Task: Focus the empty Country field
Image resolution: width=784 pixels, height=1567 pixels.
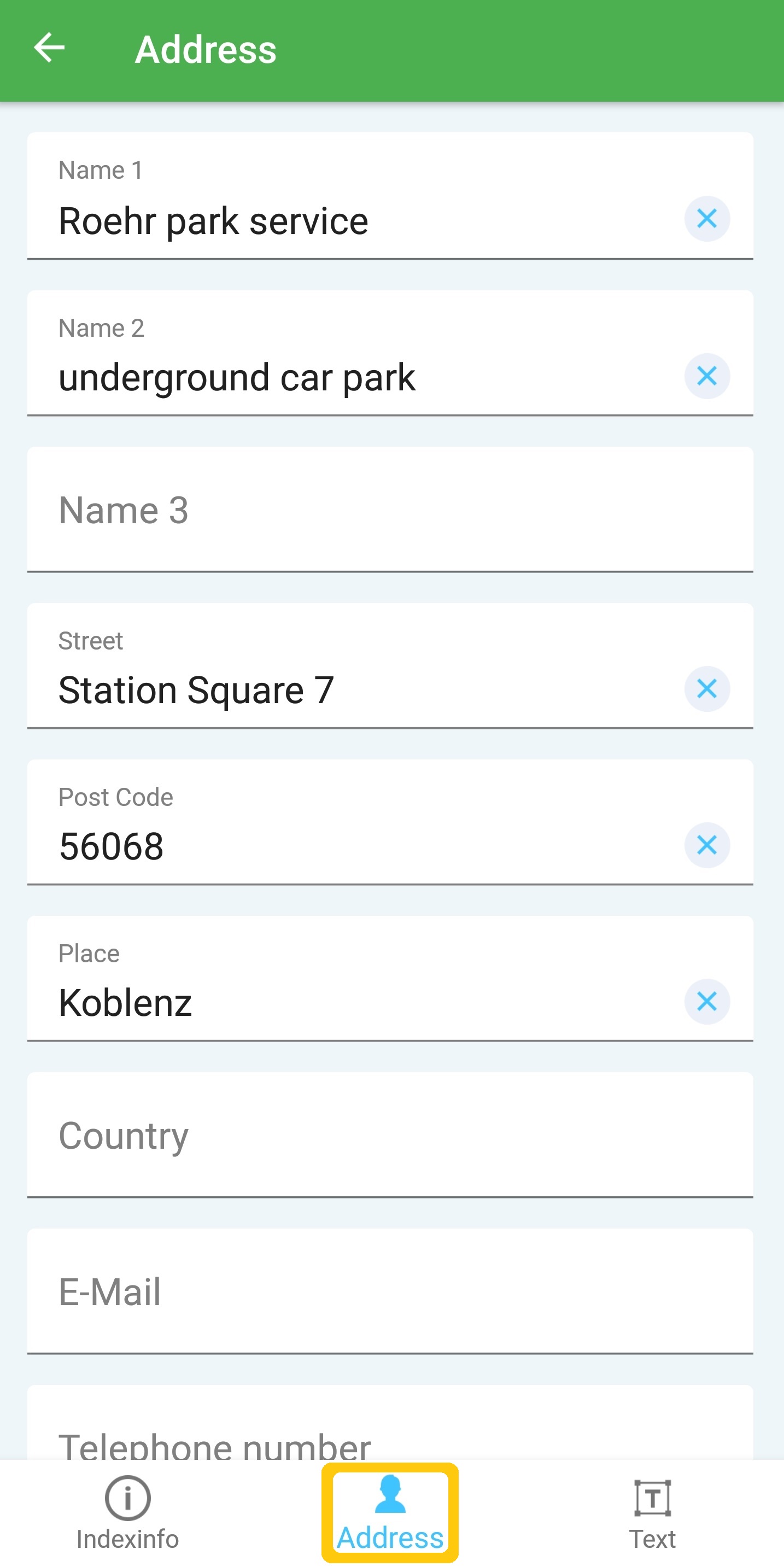Action: click(x=389, y=1136)
